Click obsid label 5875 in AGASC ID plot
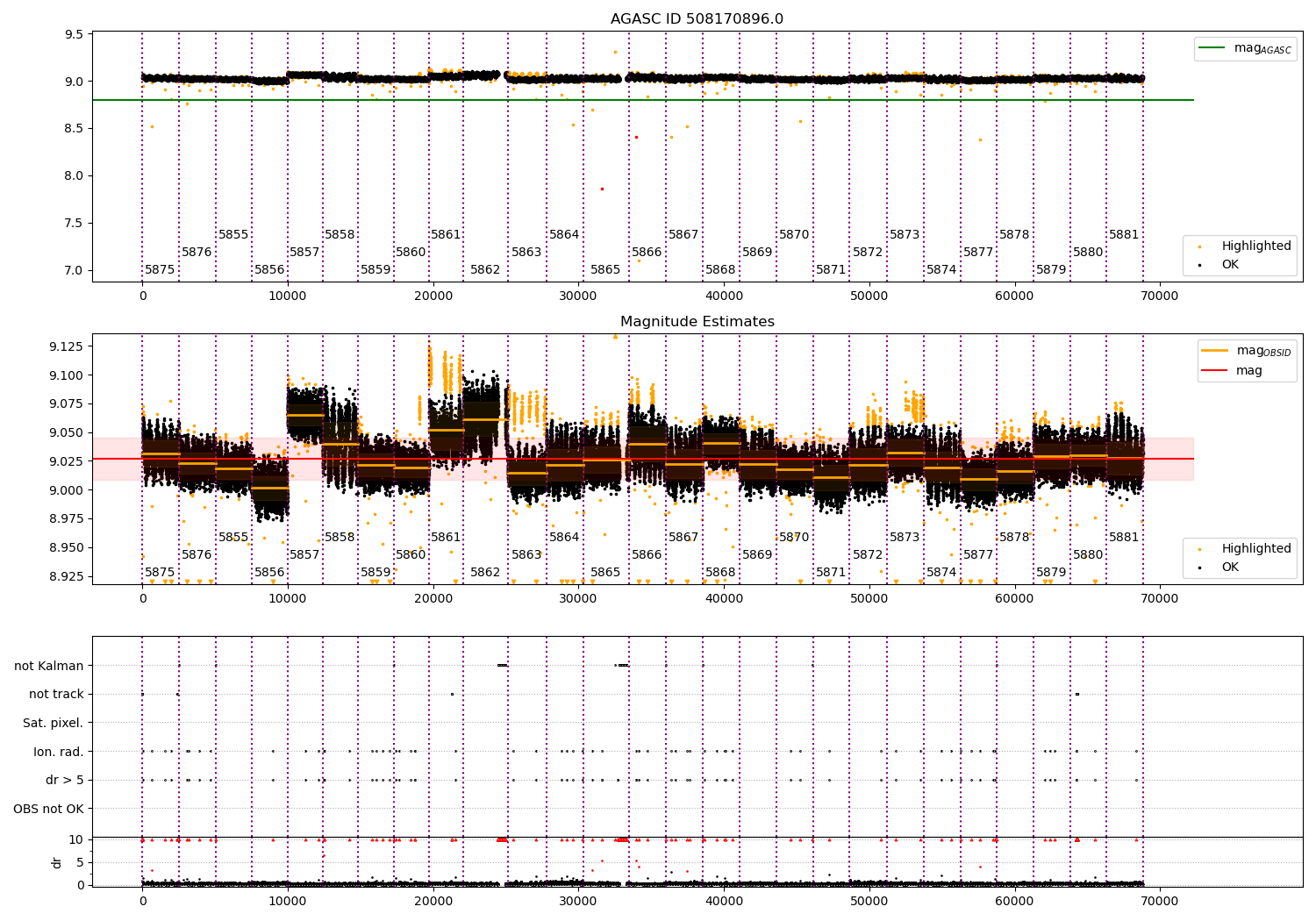This screenshot has height=921, width=1316. click(160, 270)
